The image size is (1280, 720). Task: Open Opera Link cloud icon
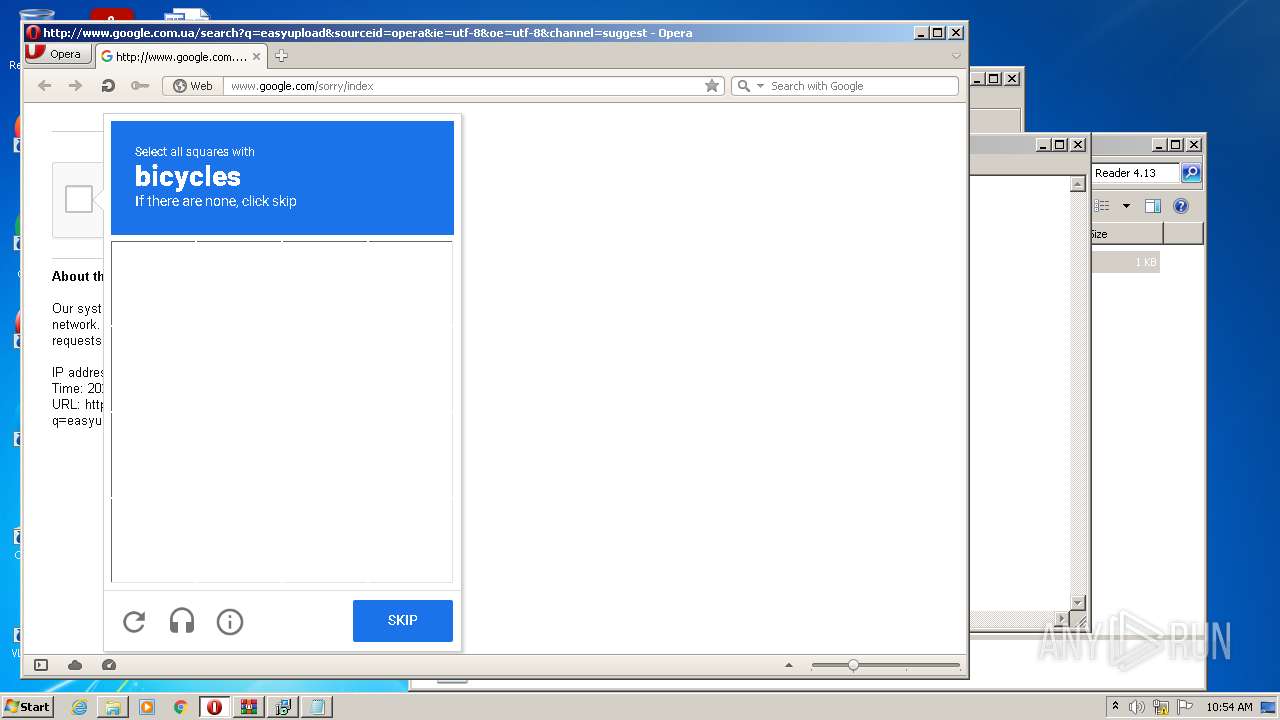[x=75, y=665]
